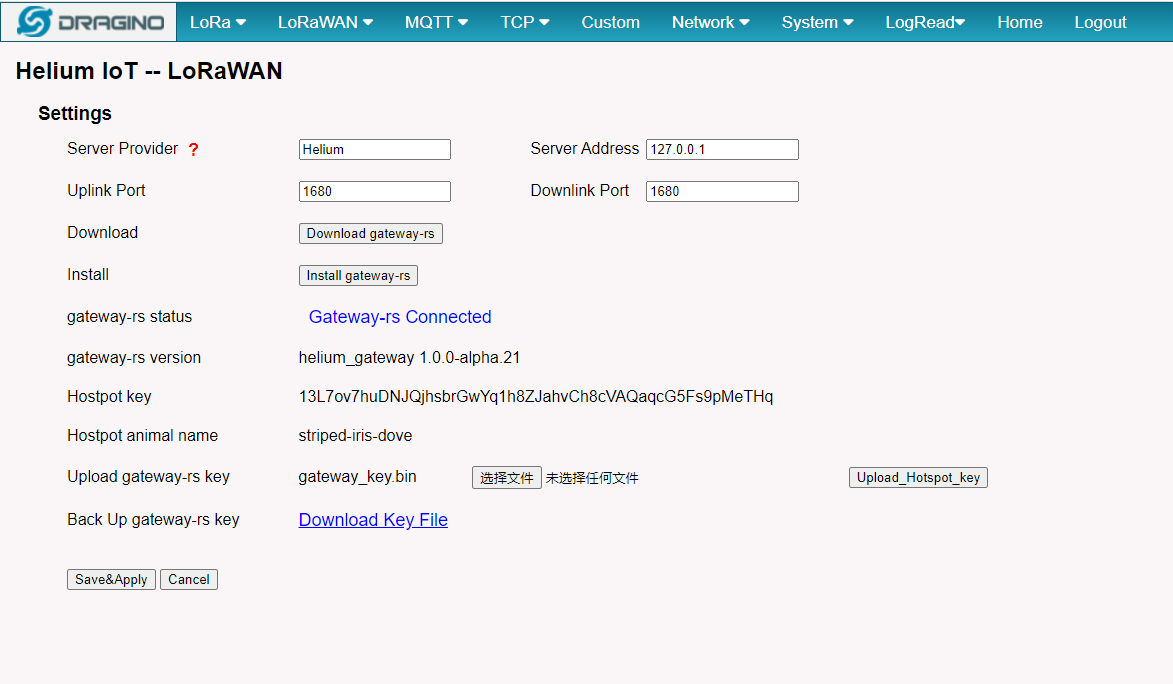Open the MQTT dropdown menu
The height and width of the screenshot is (684, 1173).
click(436, 22)
